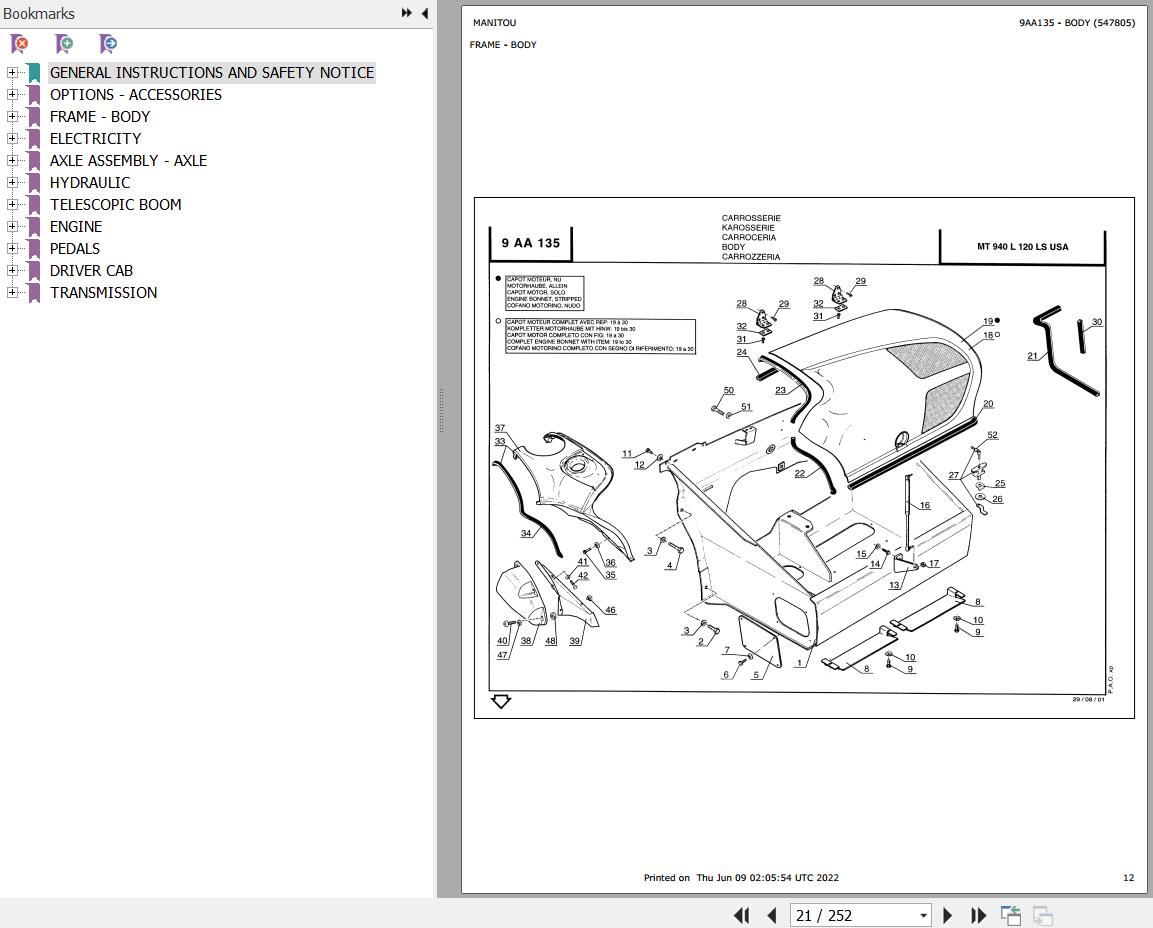Click page number 12 in the footer
This screenshot has width=1153, height=928.
click(x=1128, y=877)
